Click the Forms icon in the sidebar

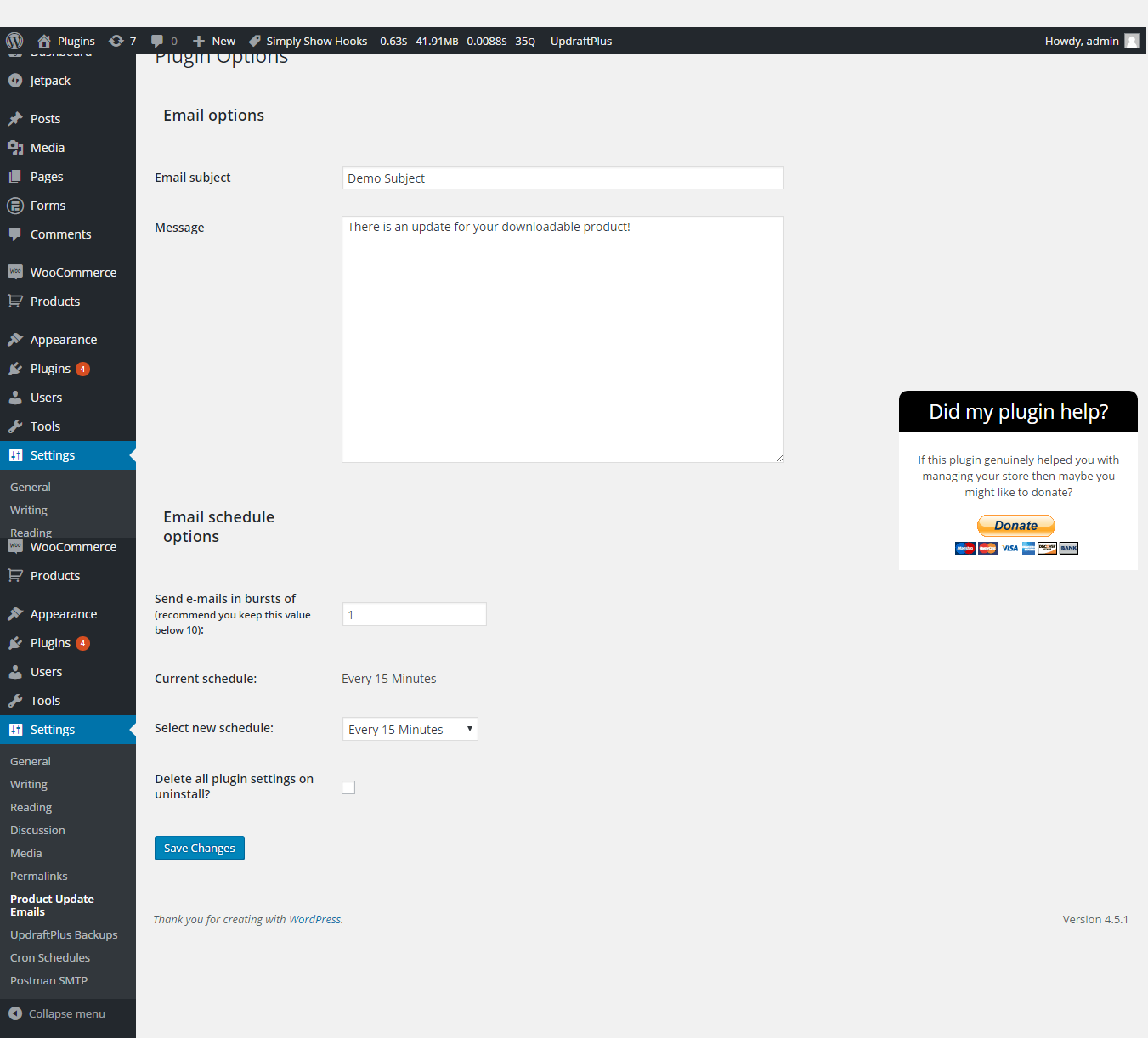(x=15, y=206)
